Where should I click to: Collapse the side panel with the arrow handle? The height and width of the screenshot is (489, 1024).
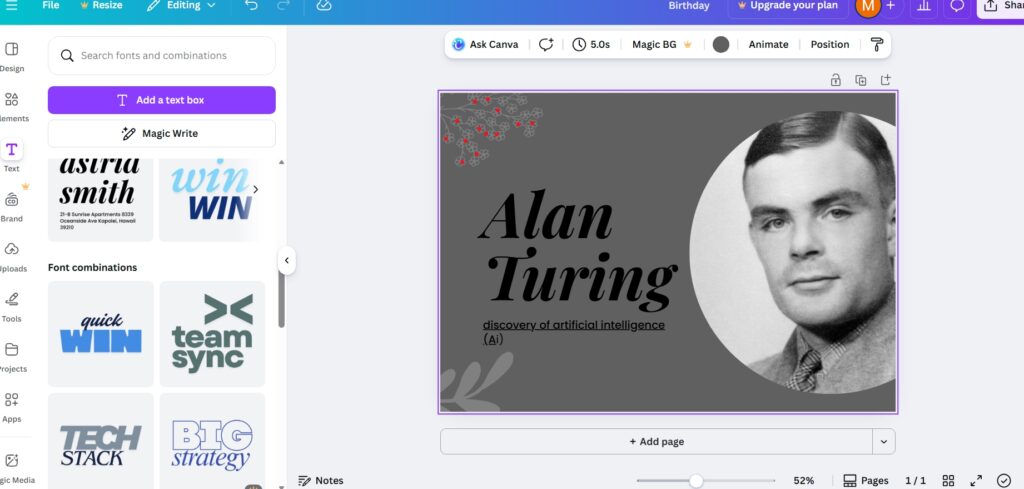(x=286, y=260)
